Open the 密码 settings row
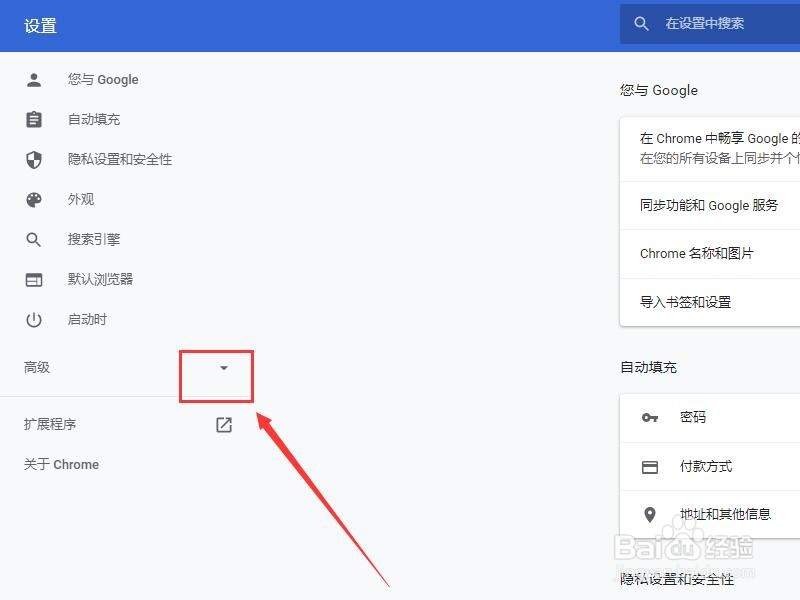Screen dimensions: 800x600 [710, 418]
